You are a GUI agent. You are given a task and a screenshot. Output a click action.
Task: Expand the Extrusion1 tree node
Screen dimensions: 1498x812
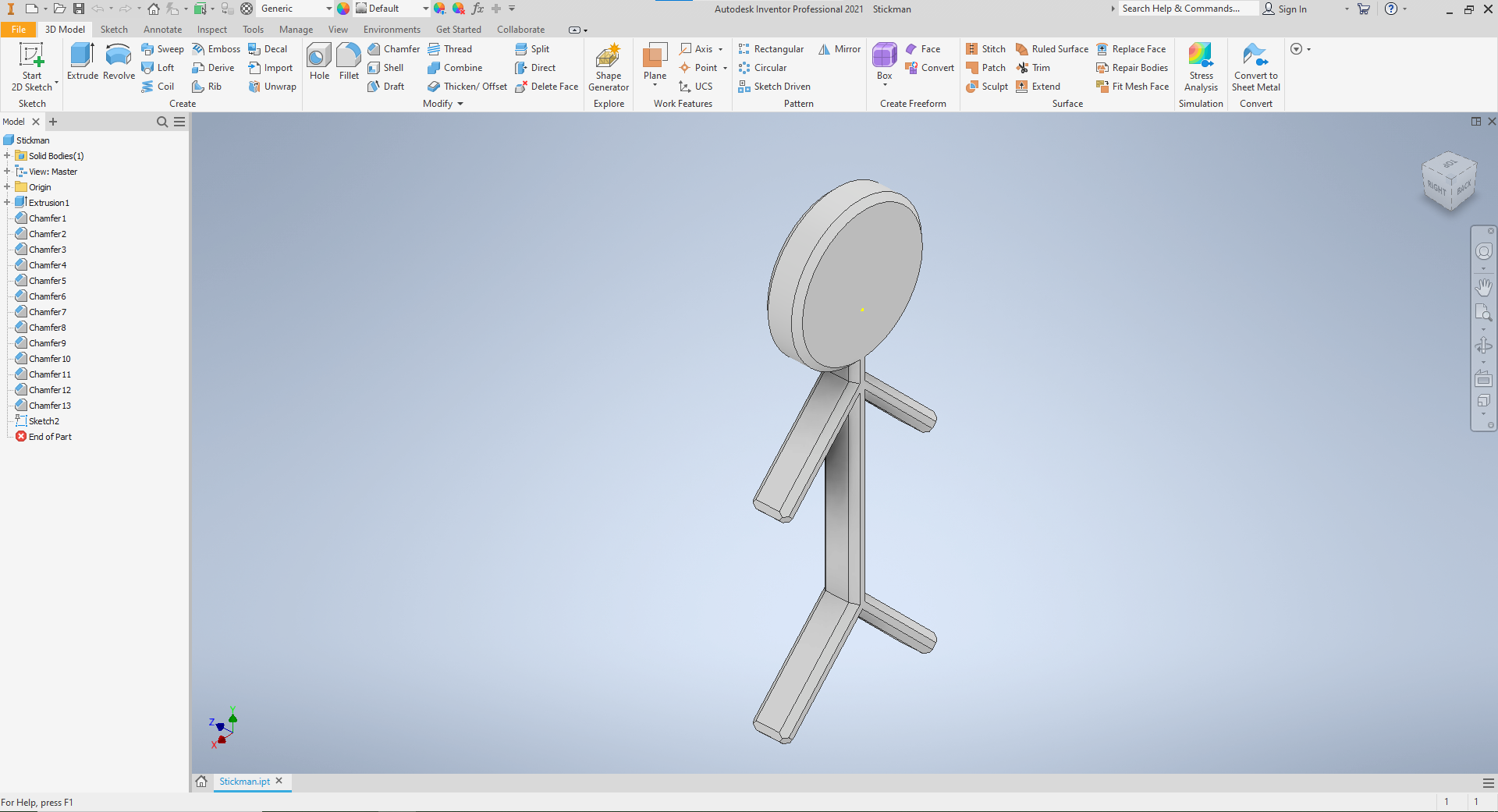6,202
